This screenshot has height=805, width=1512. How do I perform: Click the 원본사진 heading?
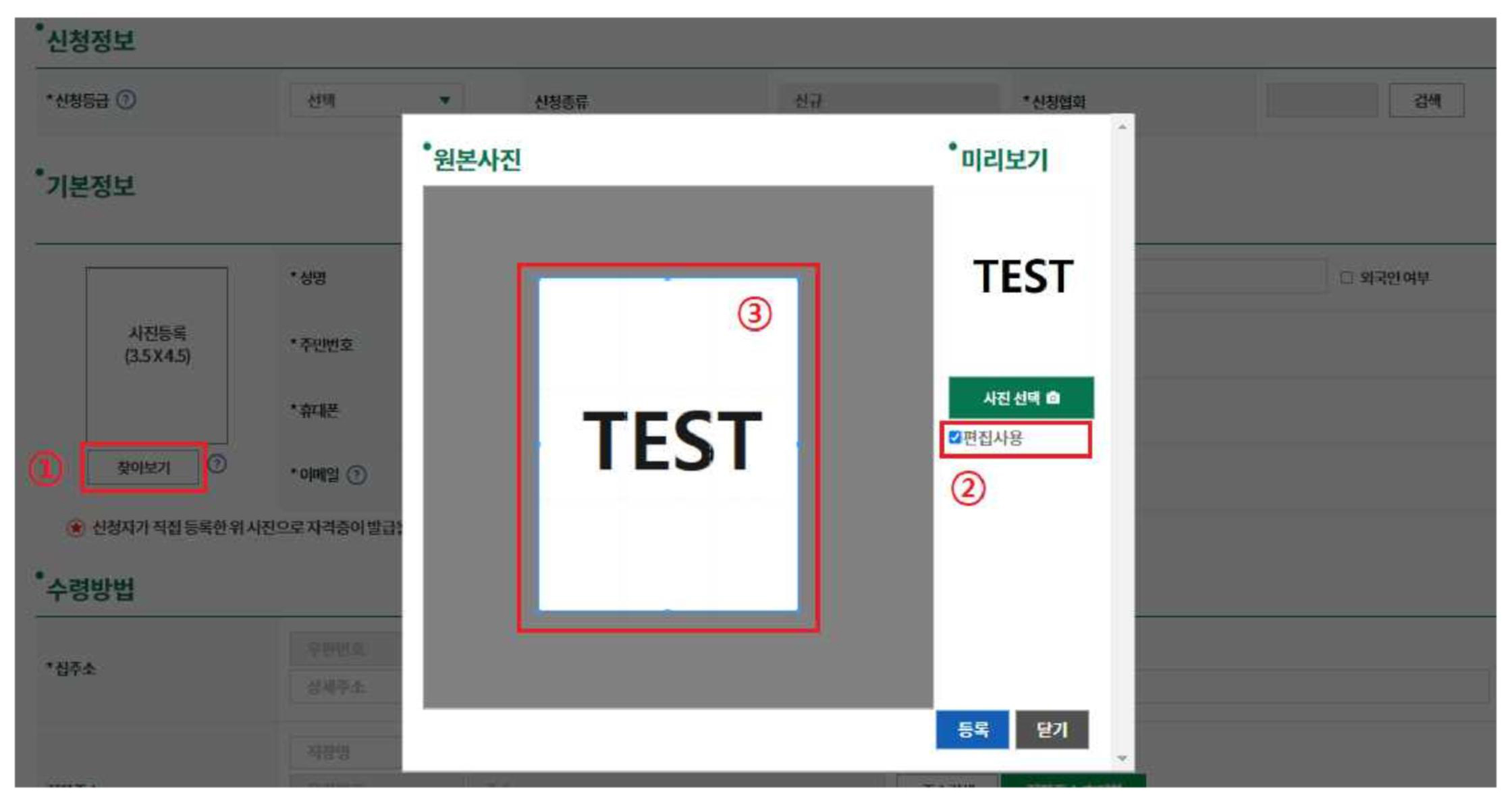click(x=477, y=160)
